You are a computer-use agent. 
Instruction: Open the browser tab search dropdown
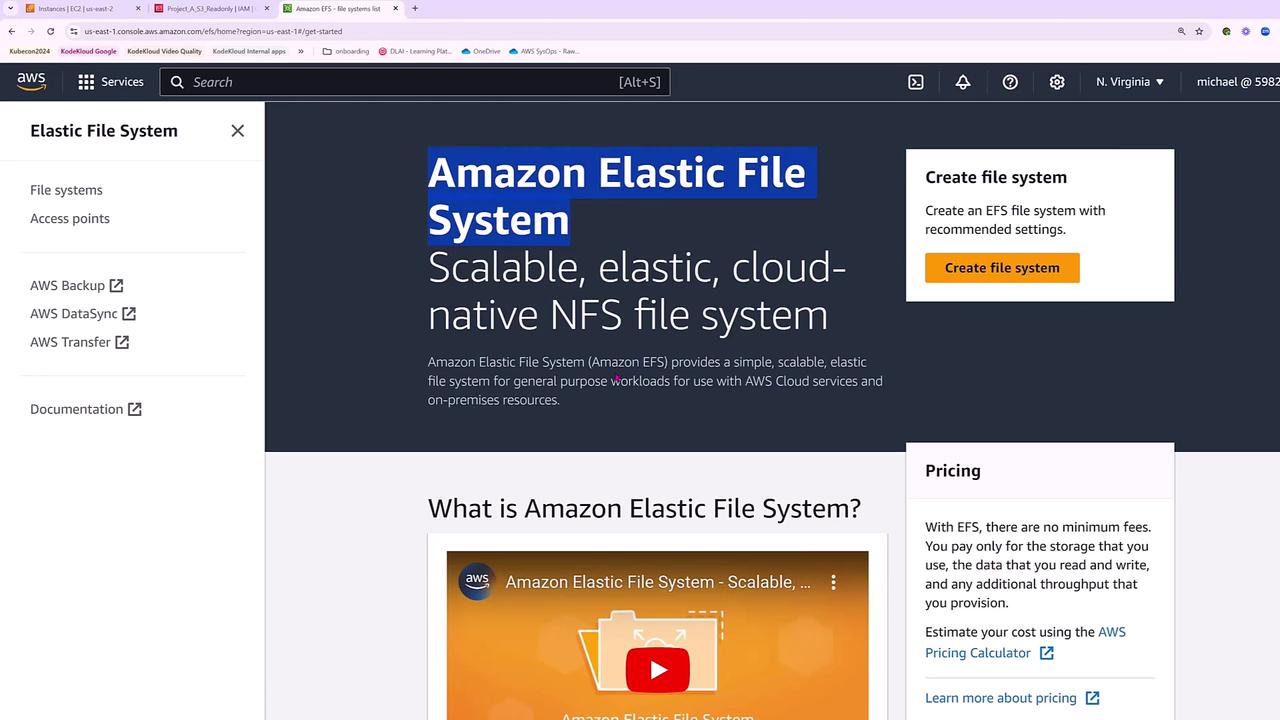(x=11, y=9)
